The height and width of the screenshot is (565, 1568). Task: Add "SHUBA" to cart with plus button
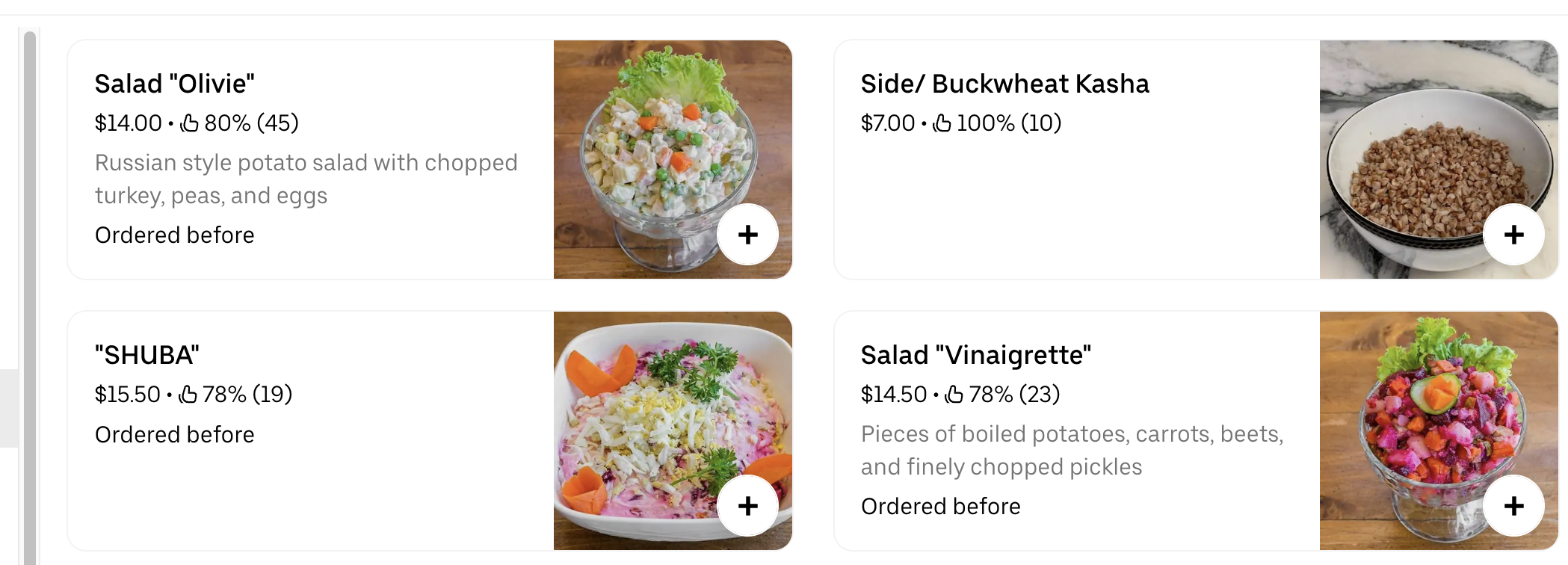tap(747, 506)
